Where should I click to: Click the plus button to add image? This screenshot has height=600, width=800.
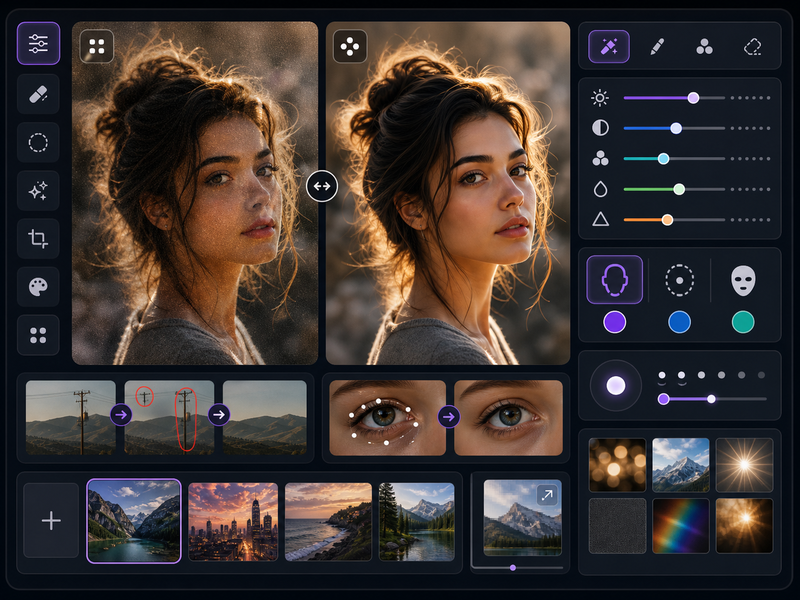[51, 520]
